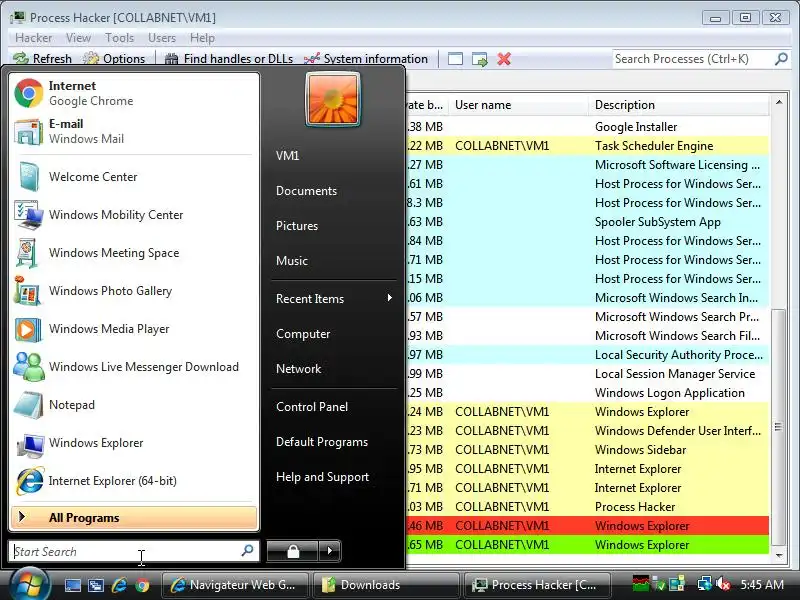Open Process Hacker Options
Image resolution: width=800 pixels, height=600 pixels.
(x=114, y=59)
